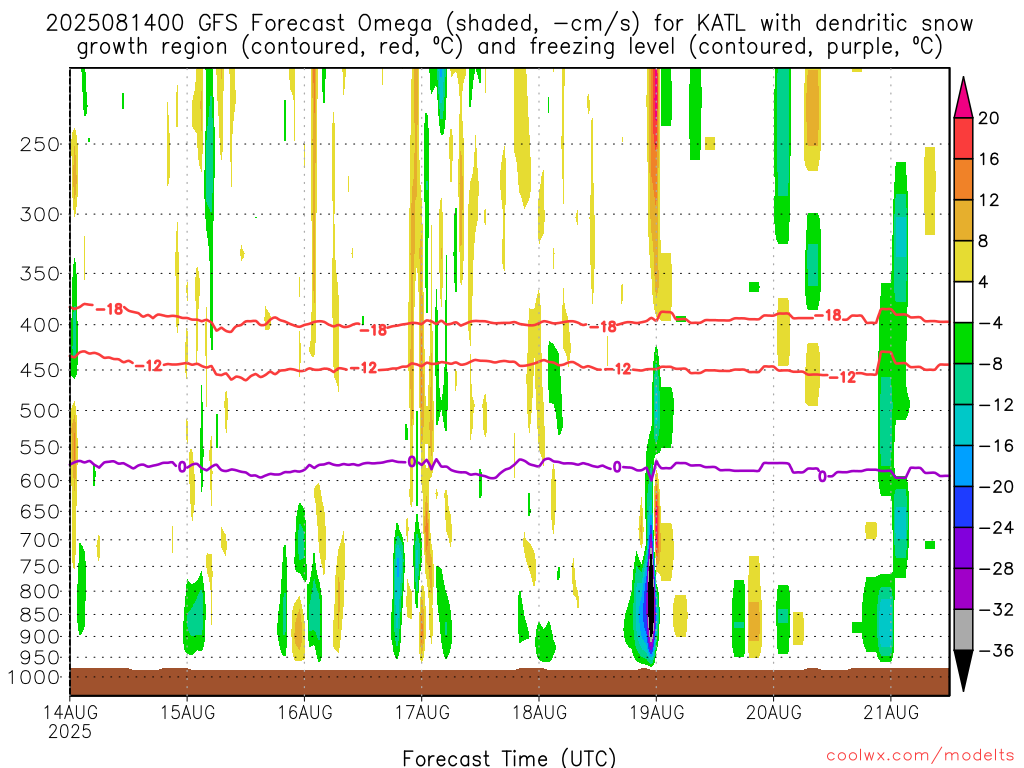Select the orange 12-to-16 colorbar swatch
Image resolution: width=1024 pixels, height=768 pixels.
pyautogui.click(x=963, y=180)
